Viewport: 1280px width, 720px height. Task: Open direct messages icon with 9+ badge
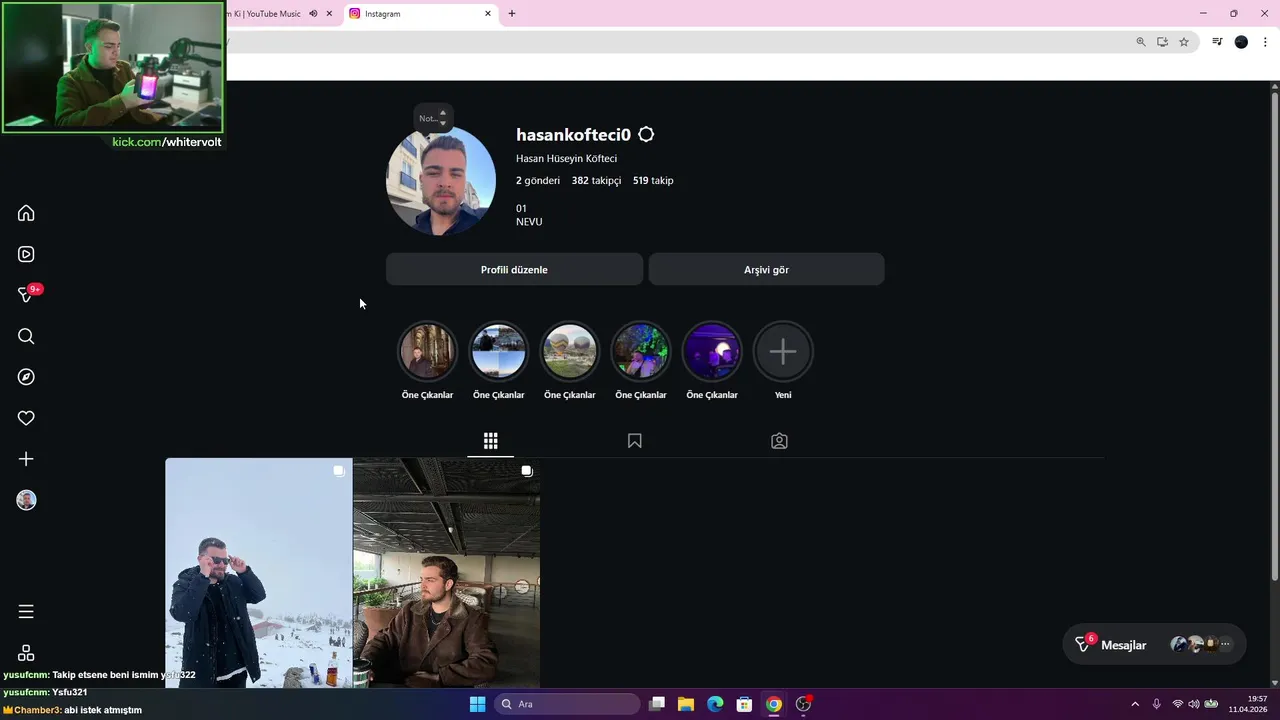click(27, 294)
